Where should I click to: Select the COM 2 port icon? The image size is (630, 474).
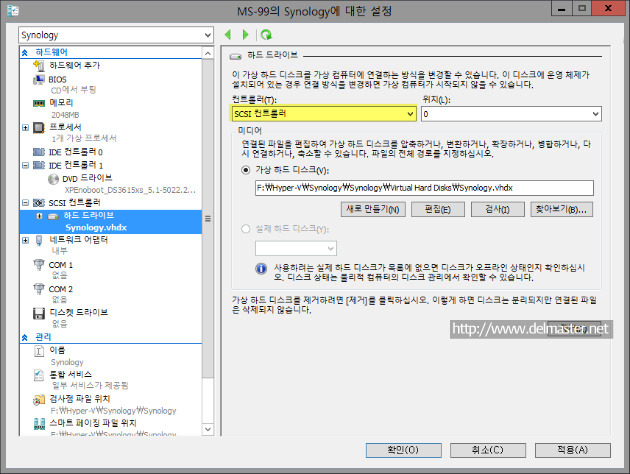pos(39,289)
